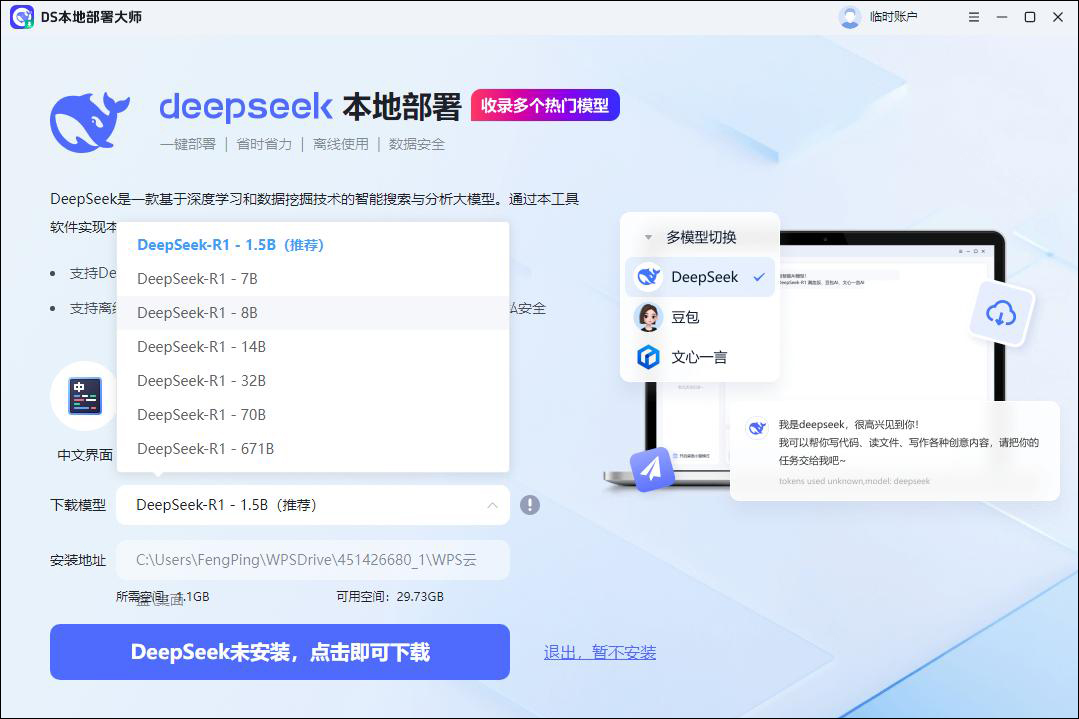Select the DeepSeek model icon in 多模型切换
Viewport: 1079px width, 719px height.
[647, 277]
